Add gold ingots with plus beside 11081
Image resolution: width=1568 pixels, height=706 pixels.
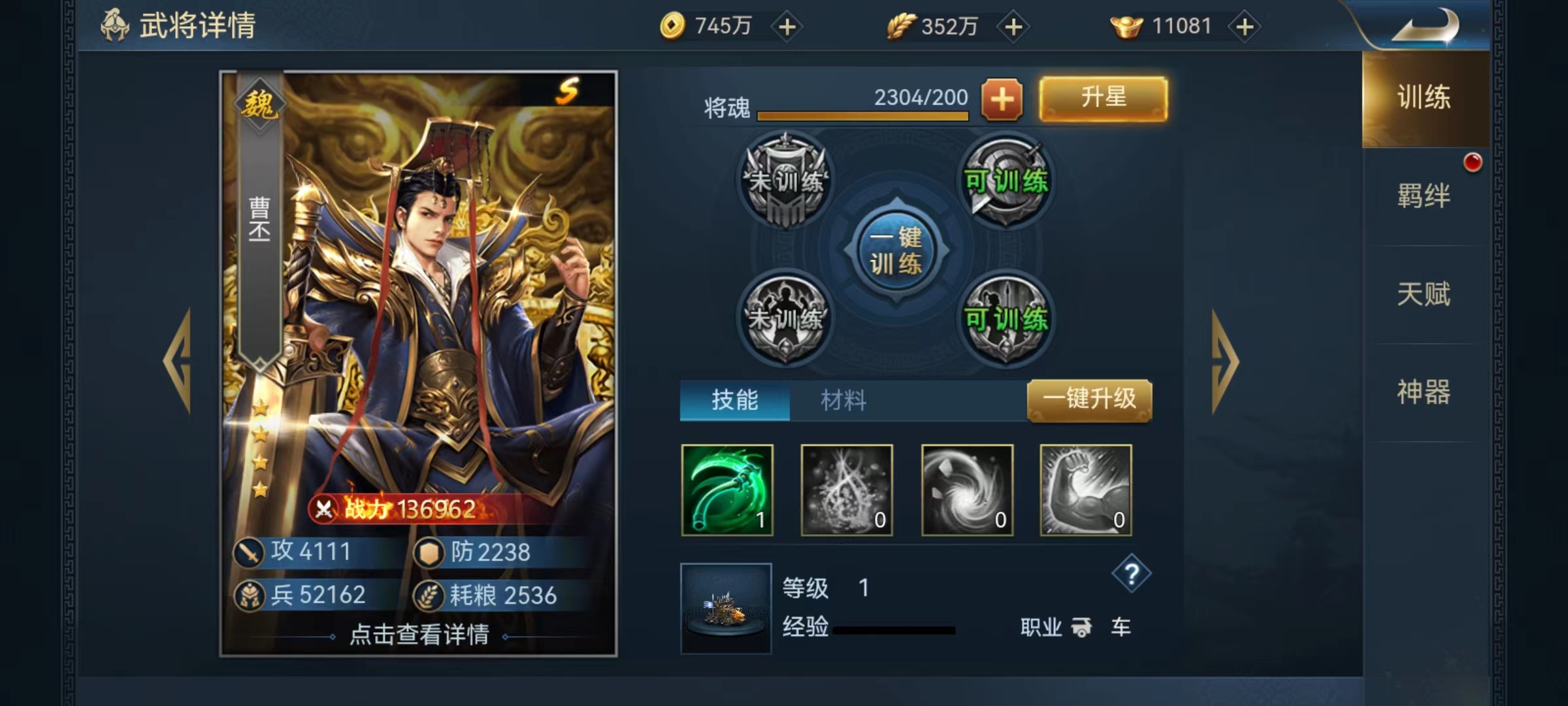click(1245, 27)
